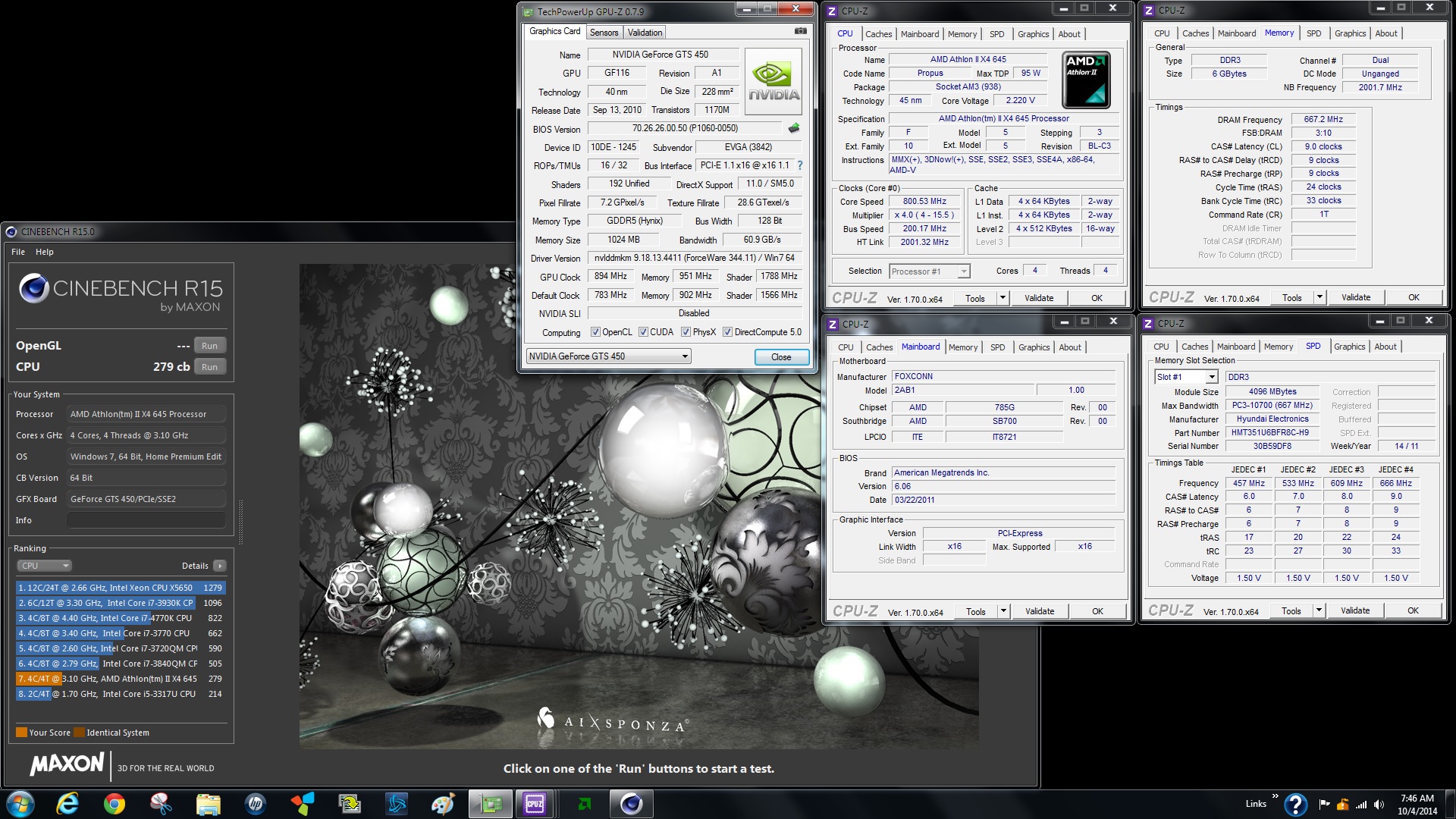Open the Slot #1 memory slot dropdown
Screen dimensions: 1456x819
click(1186, 377)
